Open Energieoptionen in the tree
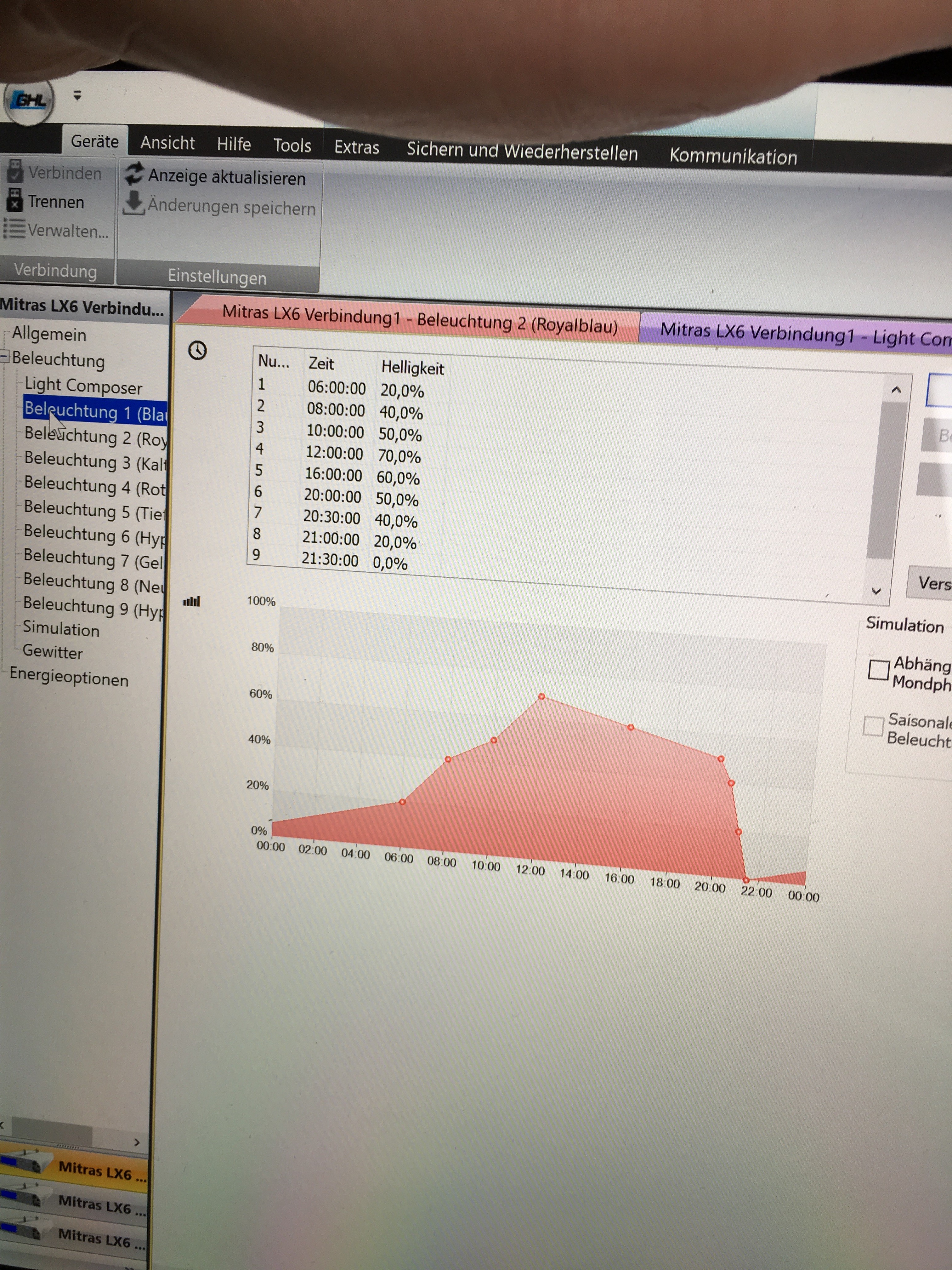Screen dimensions: 952x1270 point(69,677)
